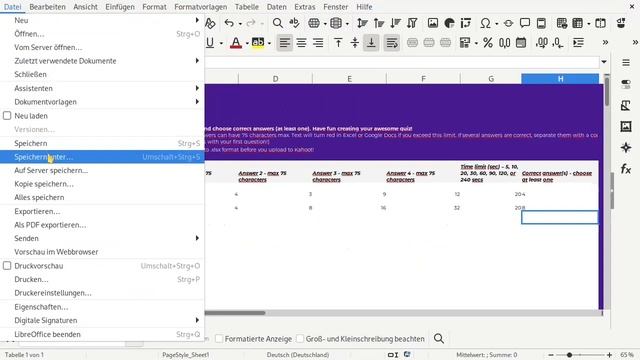
Task: Remove a decimal place icon
Action: pyautogui.click(x=558, y=43)
